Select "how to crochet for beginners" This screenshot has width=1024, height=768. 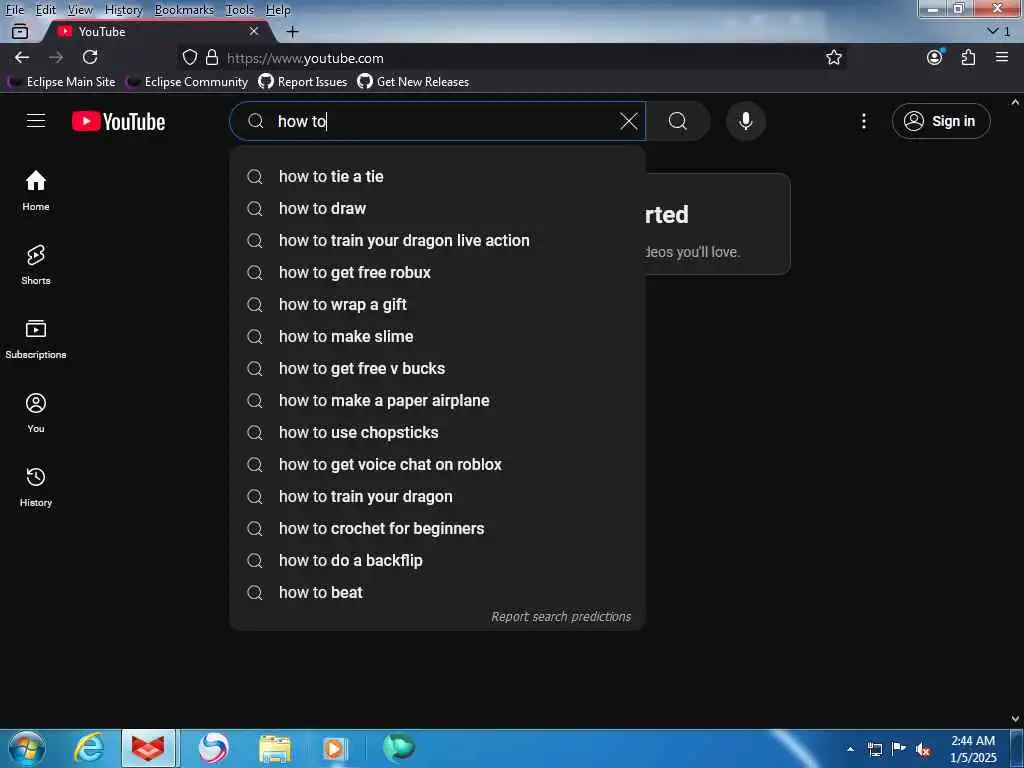point(438,528)
